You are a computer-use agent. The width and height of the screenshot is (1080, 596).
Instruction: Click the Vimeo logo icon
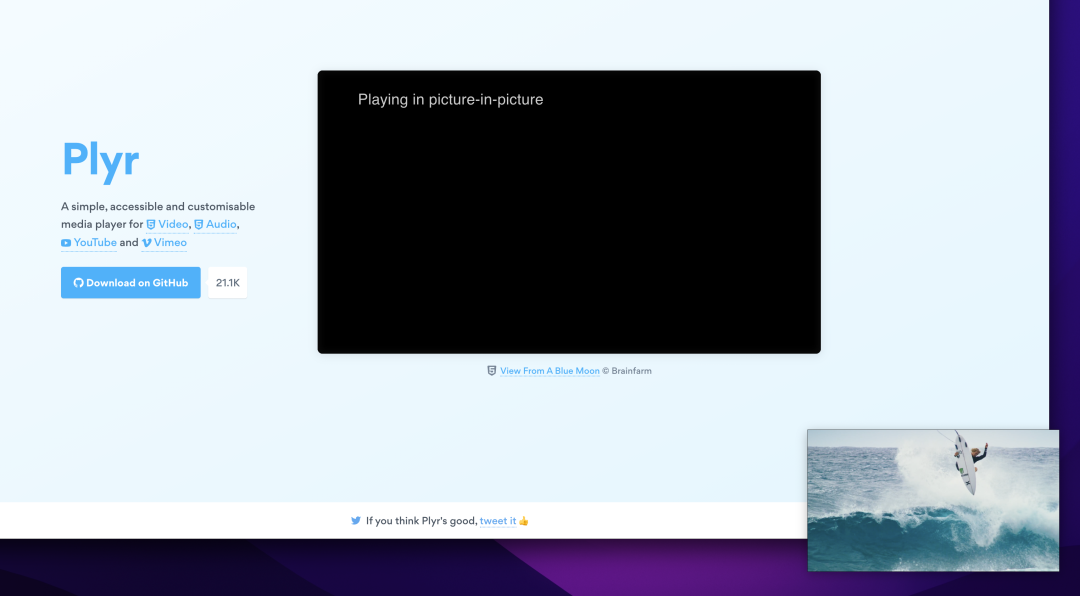(x=147, y=243)
